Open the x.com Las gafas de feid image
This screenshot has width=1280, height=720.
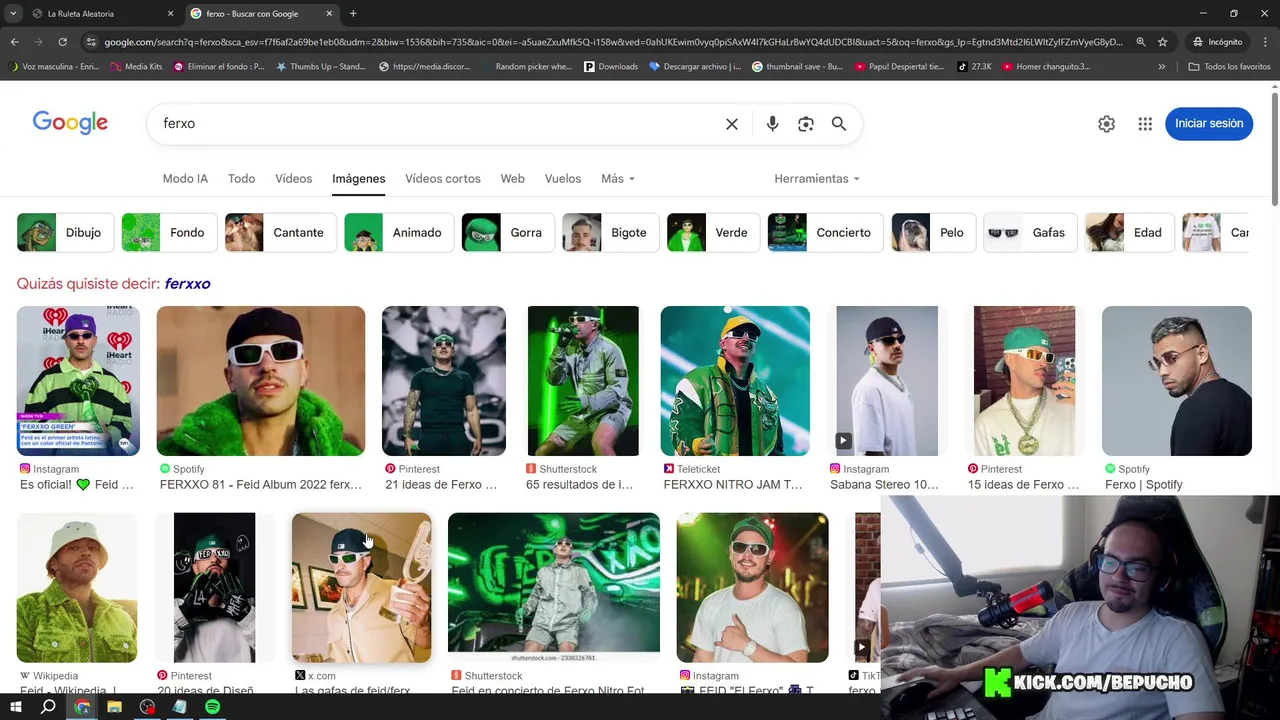point(361,588)
